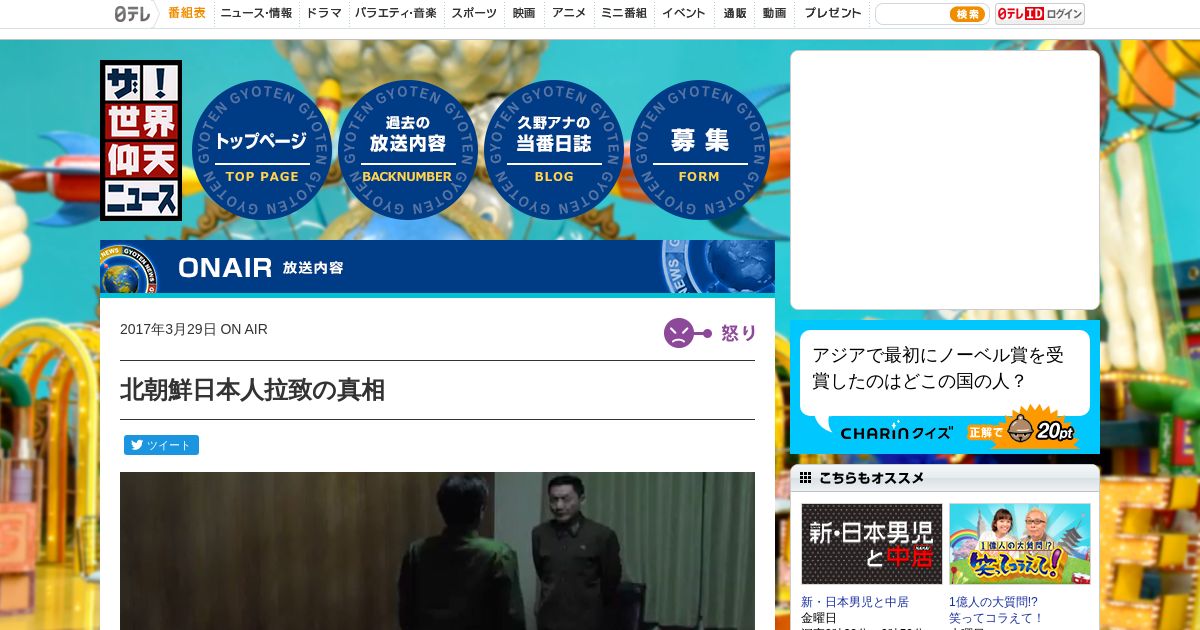The image size is (1200, 630).
Task: Click the 日テレID ログイン button
Action: pos(1040,14)
